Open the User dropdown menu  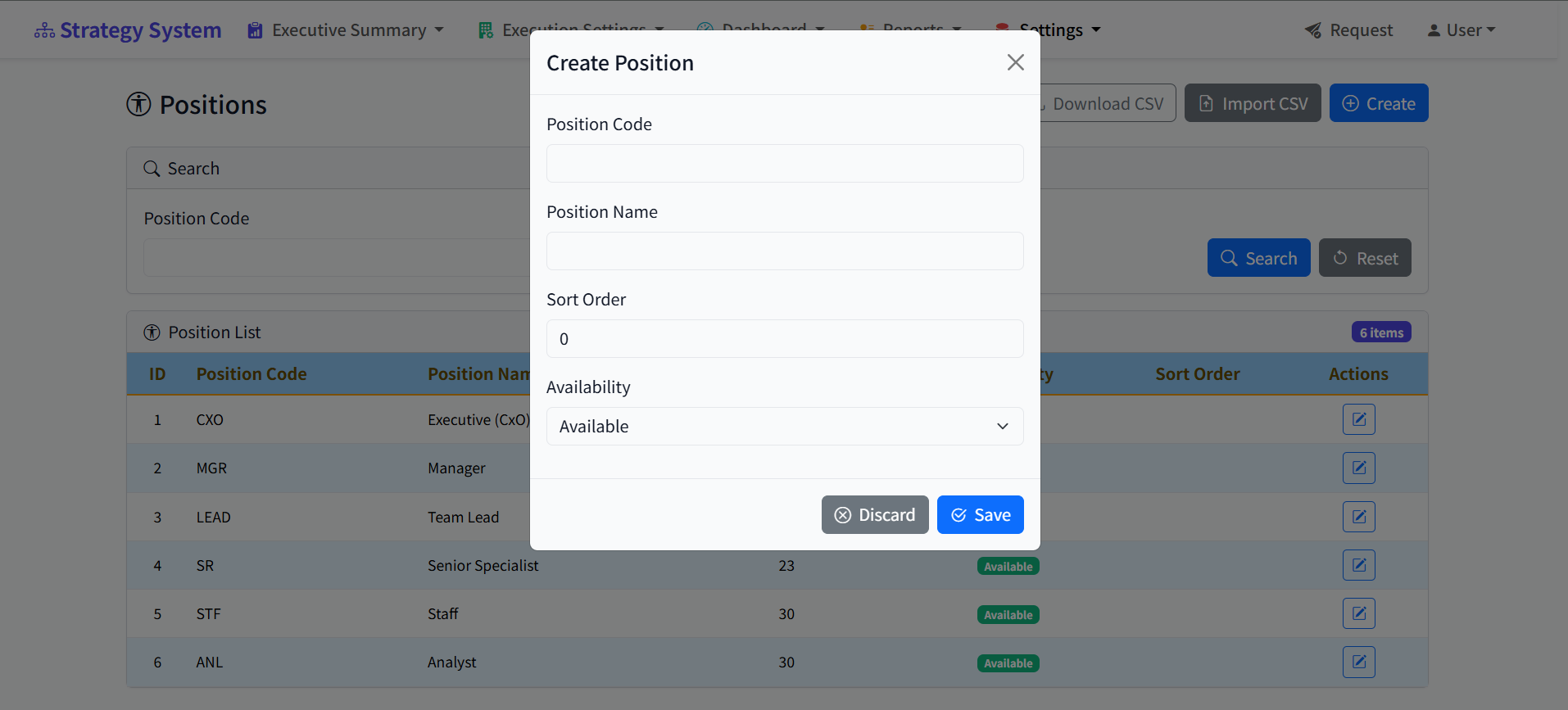click(1462, 30)
